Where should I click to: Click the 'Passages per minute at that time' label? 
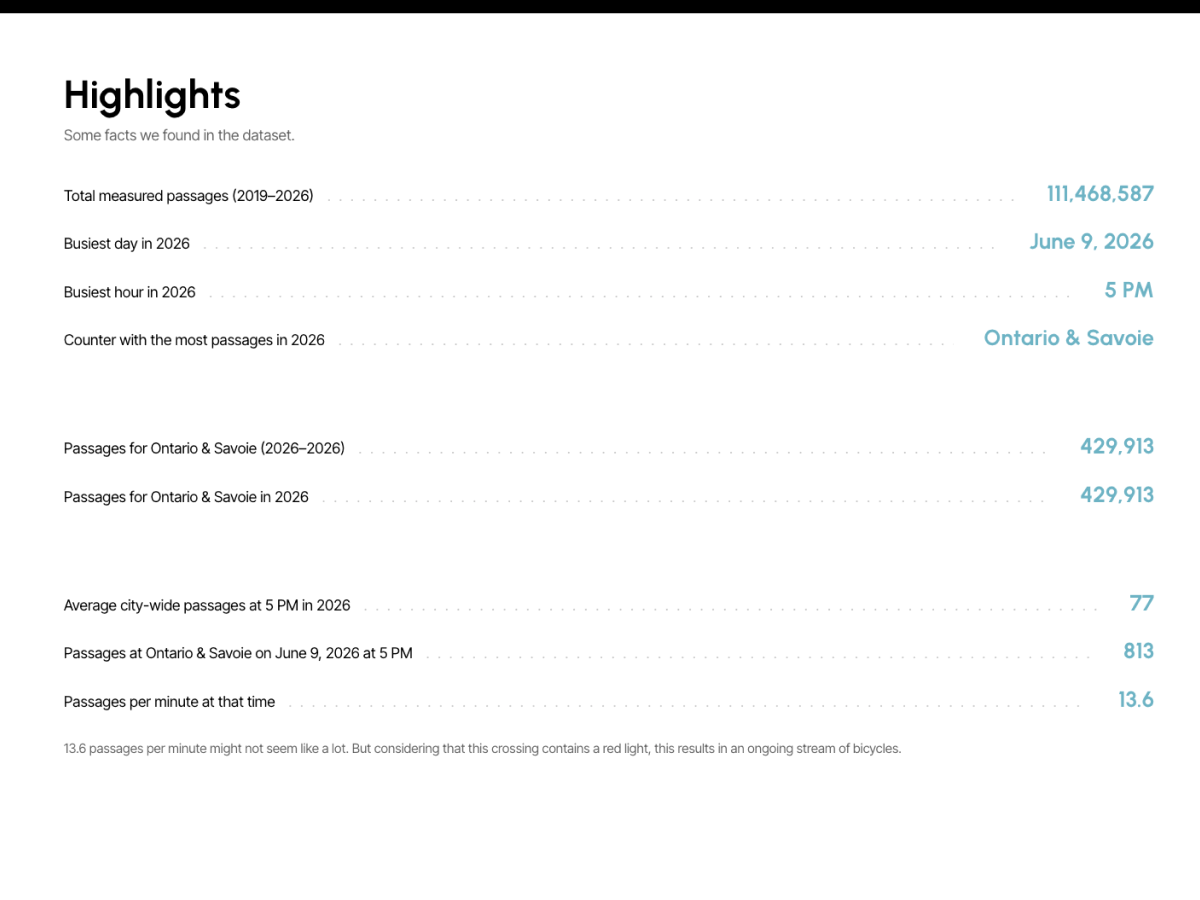tap(169, 702)
